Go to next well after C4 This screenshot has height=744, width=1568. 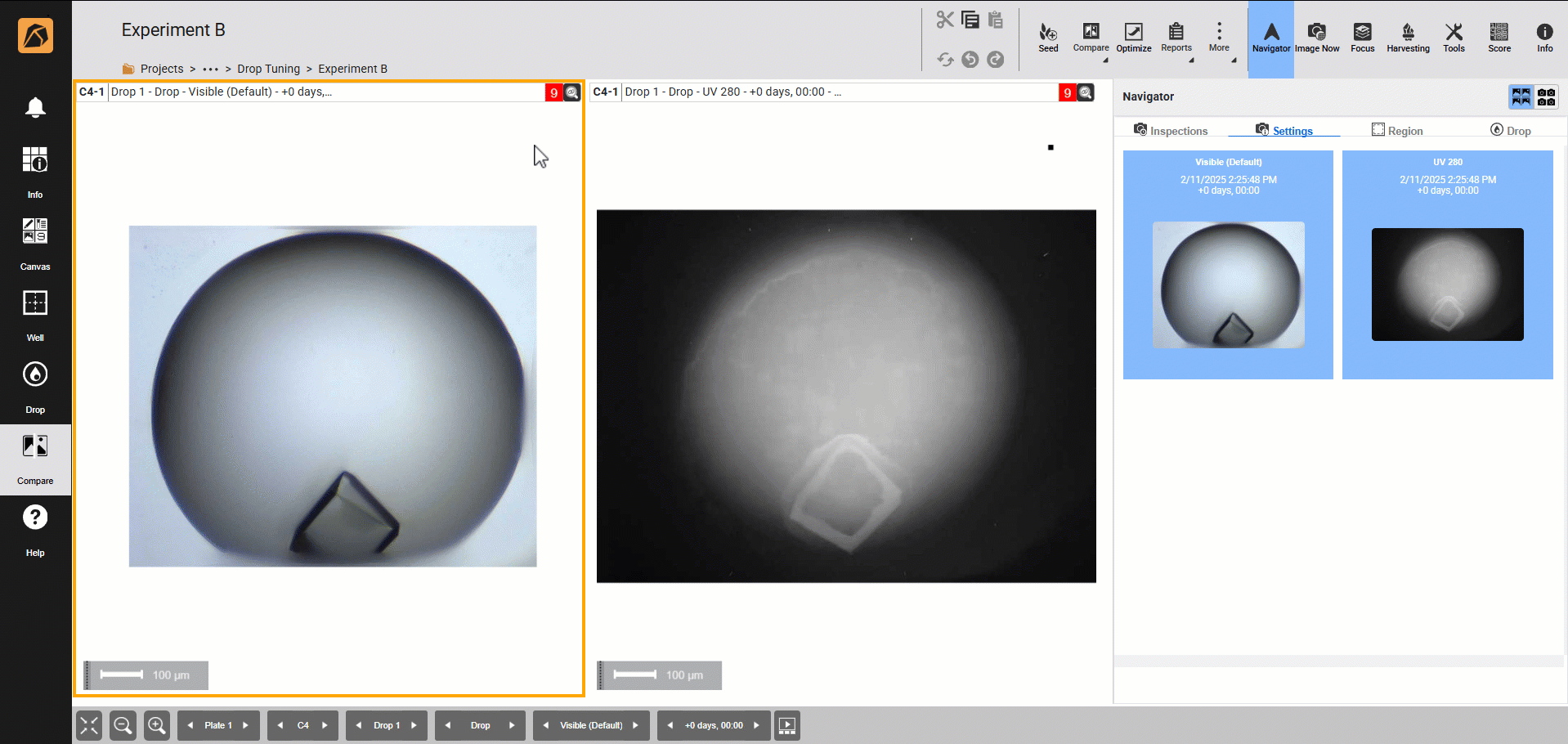325,725
